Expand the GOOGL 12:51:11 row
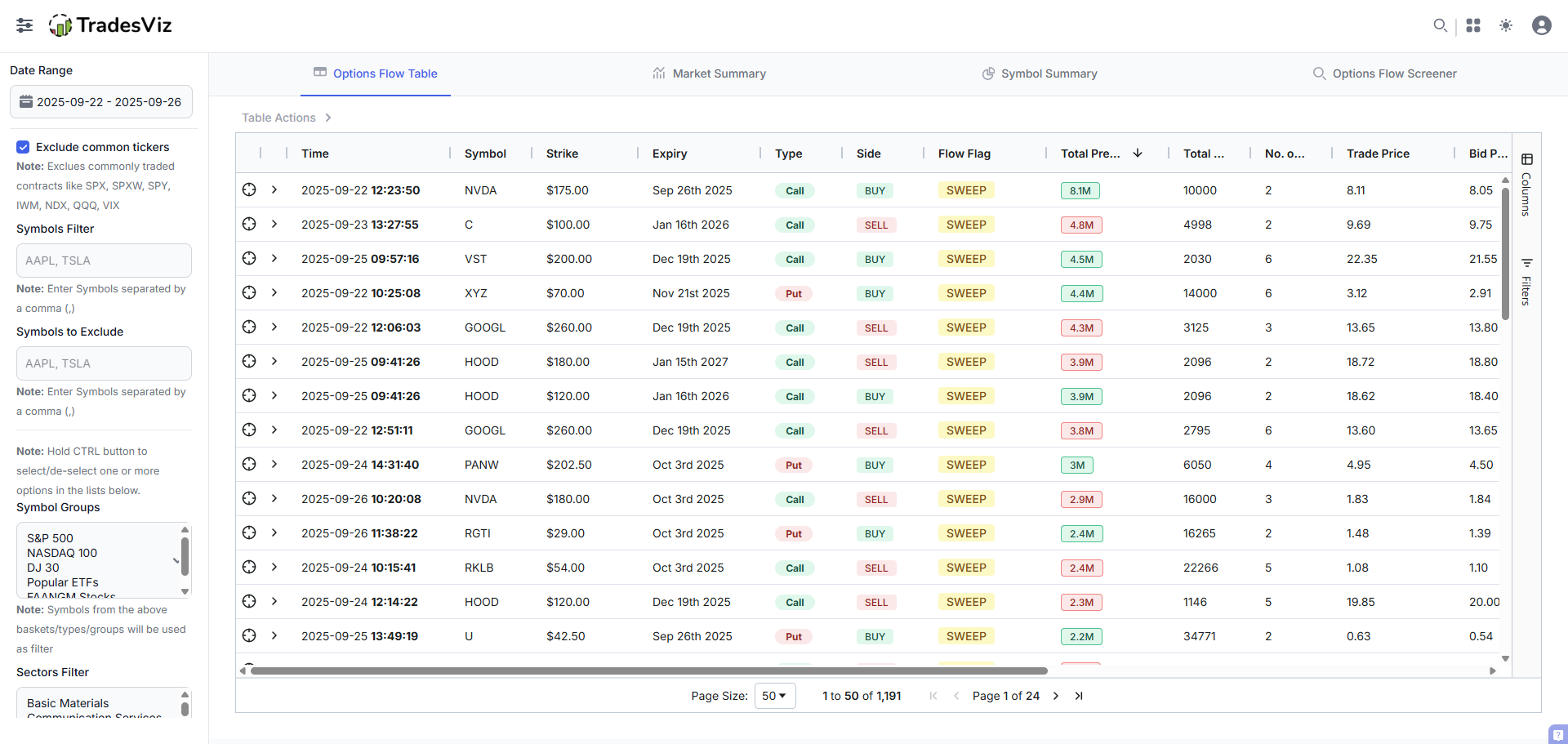1568x744 pixels. [274, 430]
